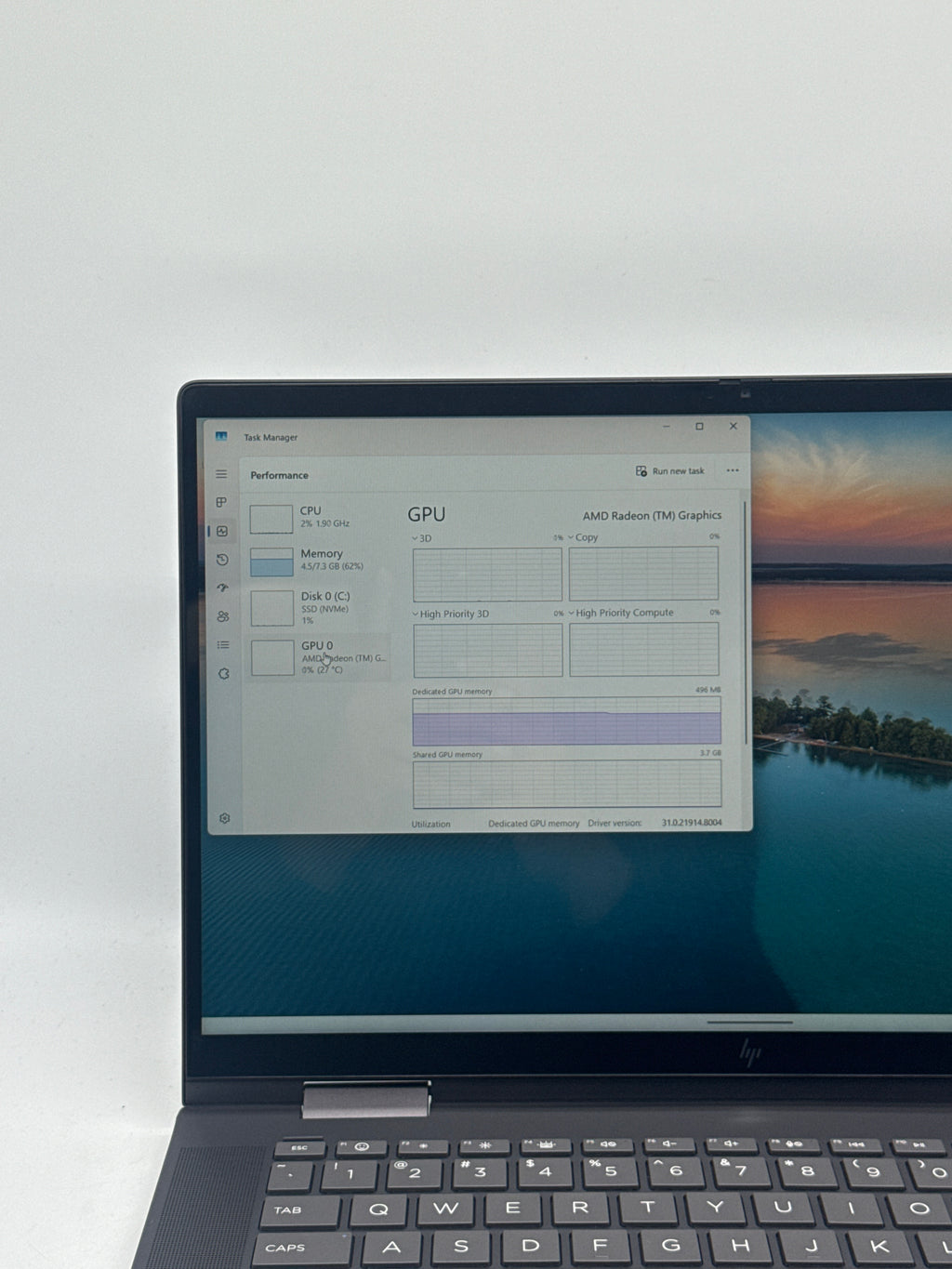Open the Services page icon
The width and height of the screenshot is (952, 1269).
coord(223,673)
